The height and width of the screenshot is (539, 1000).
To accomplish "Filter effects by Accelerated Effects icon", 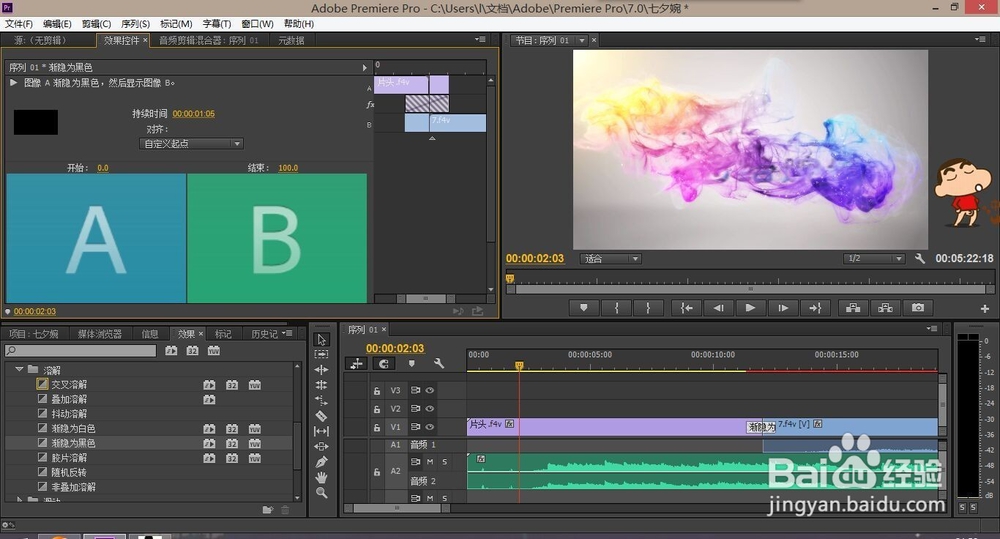I will [x=171, y=350].
